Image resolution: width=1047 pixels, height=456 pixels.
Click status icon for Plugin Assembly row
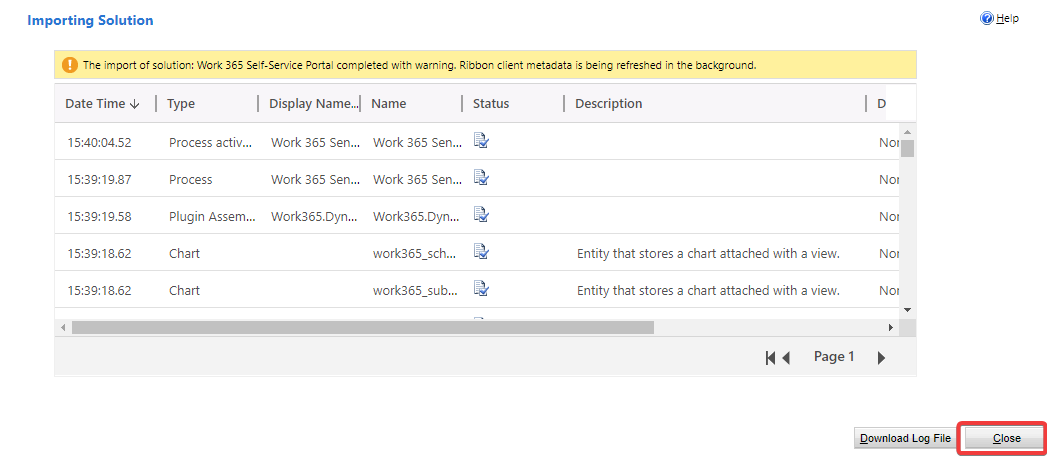coord(481,214)
